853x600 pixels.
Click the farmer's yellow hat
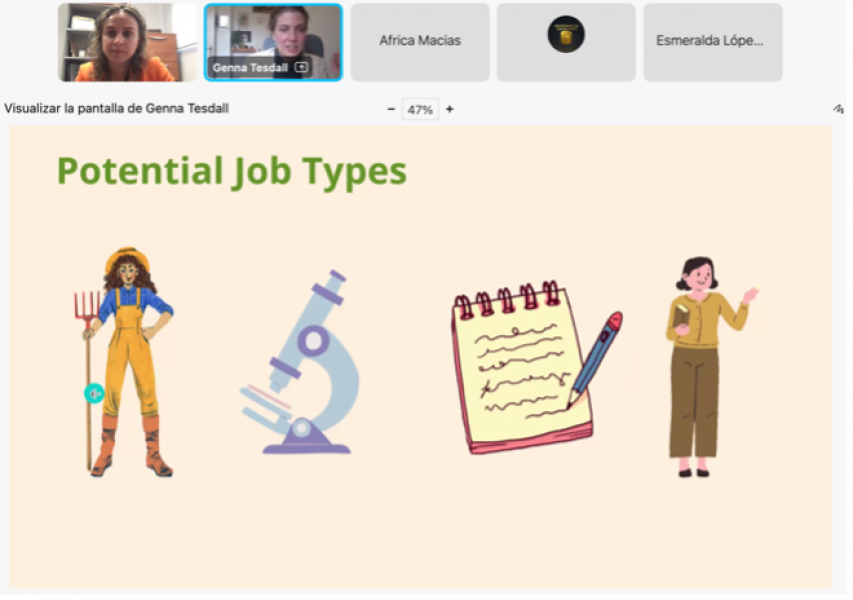[127, 258]
